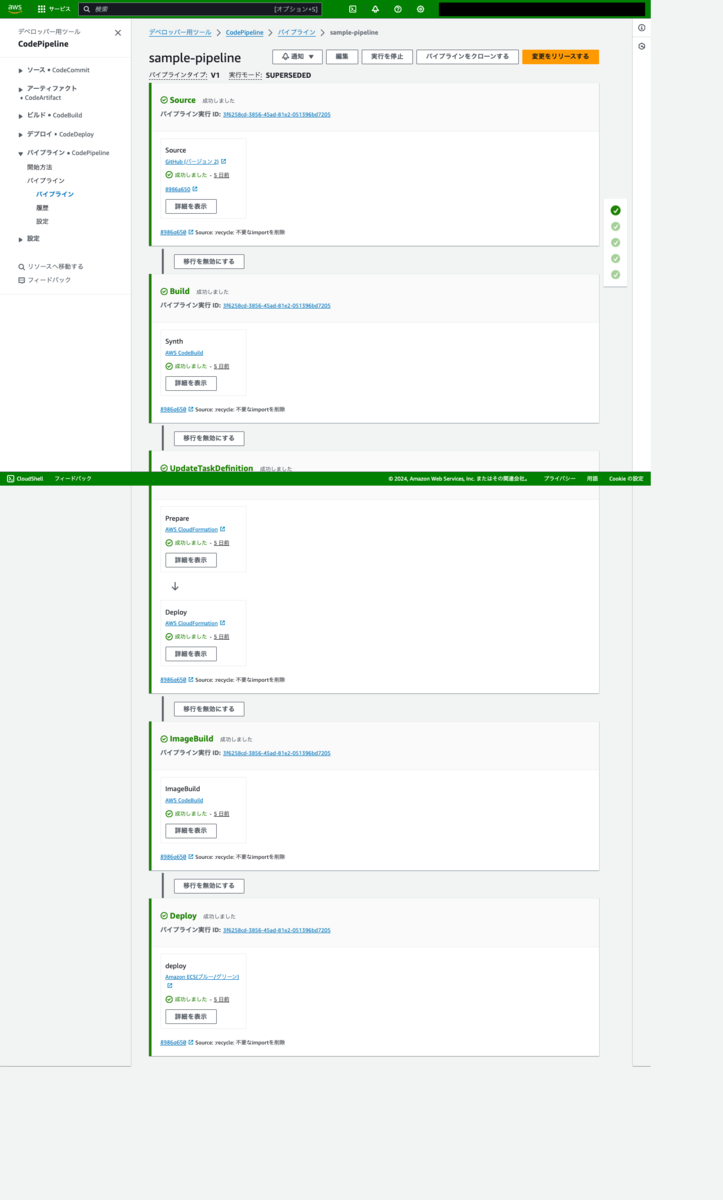This screenshot has width=723, height=1200.
Task: Click リソースへ移動する search in sidebar
Action: click(51, 267)
